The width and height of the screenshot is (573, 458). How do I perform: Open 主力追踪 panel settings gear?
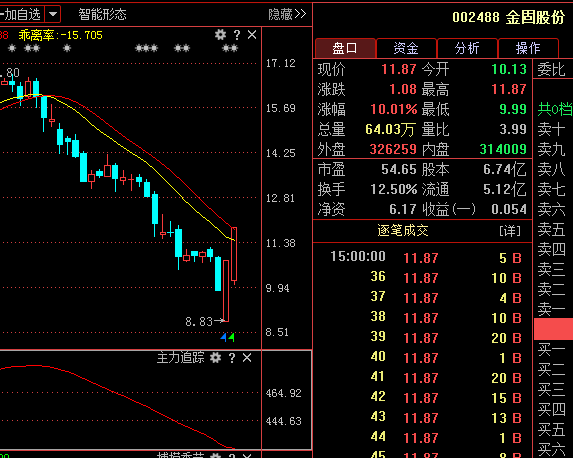(215, 357)
